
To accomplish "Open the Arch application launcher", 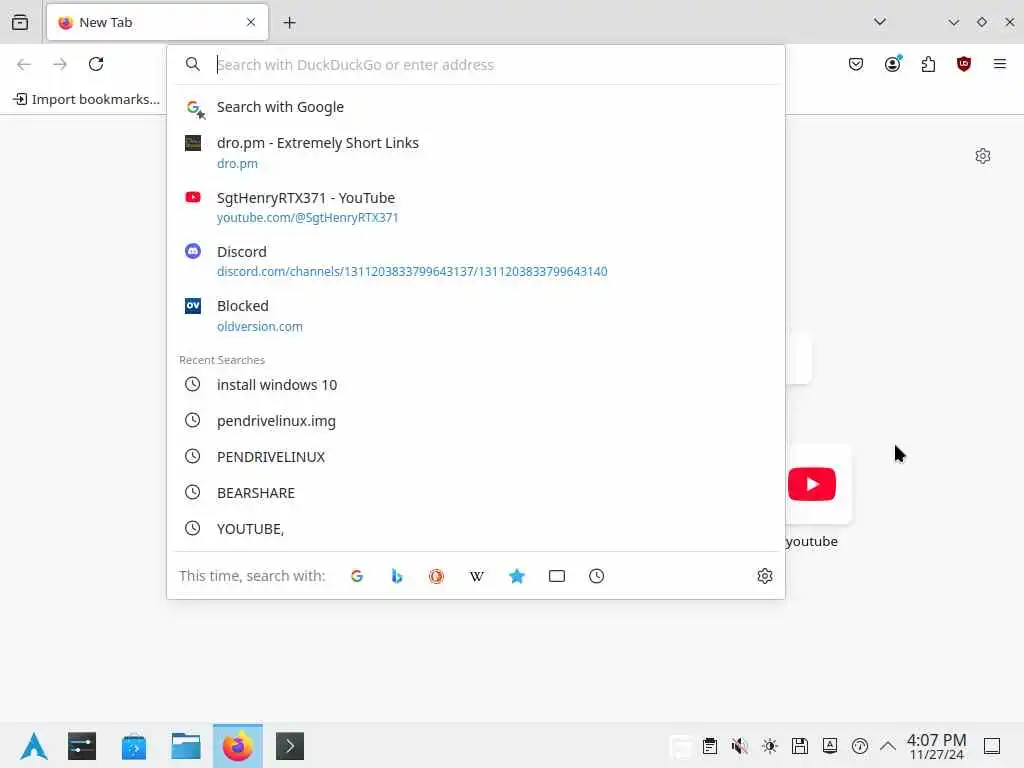I will [33, 746].
